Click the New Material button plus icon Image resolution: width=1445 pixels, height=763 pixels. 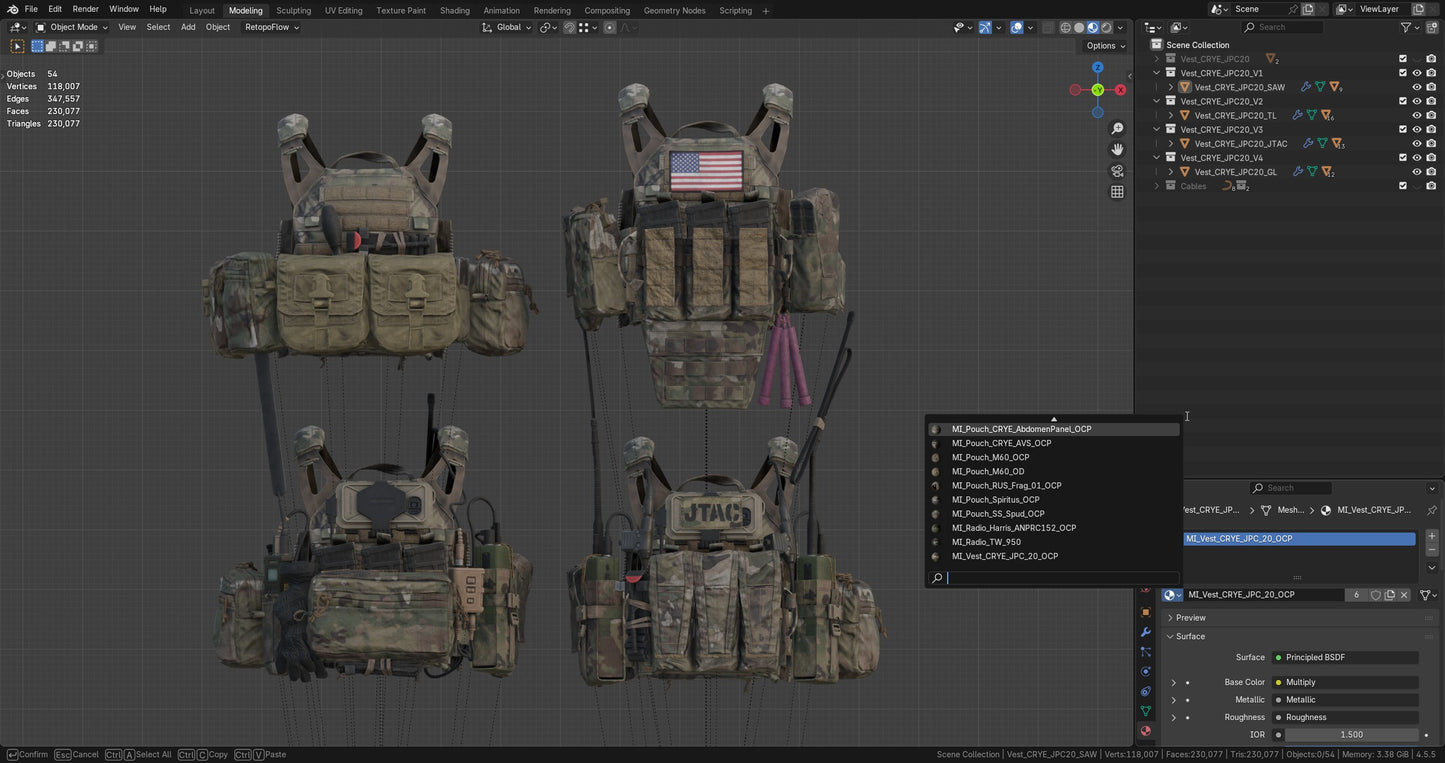click(1431, 535)
